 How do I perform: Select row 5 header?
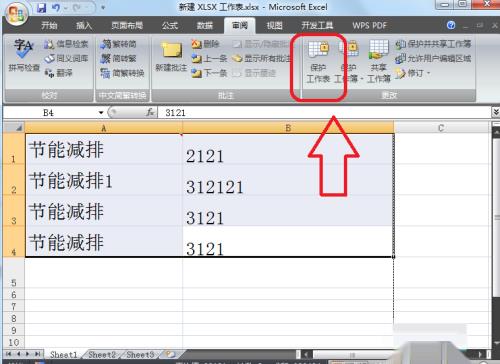(14, 273)
